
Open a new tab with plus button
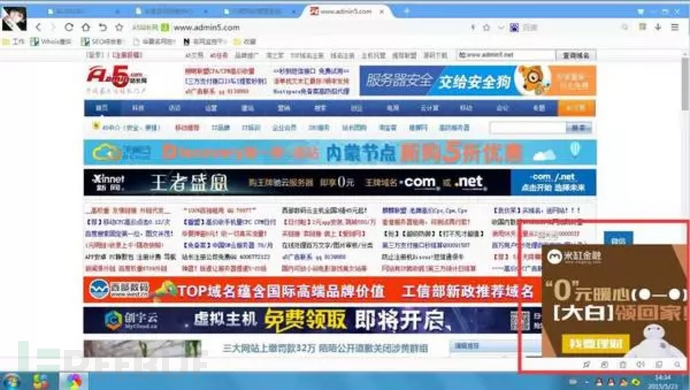407,11
